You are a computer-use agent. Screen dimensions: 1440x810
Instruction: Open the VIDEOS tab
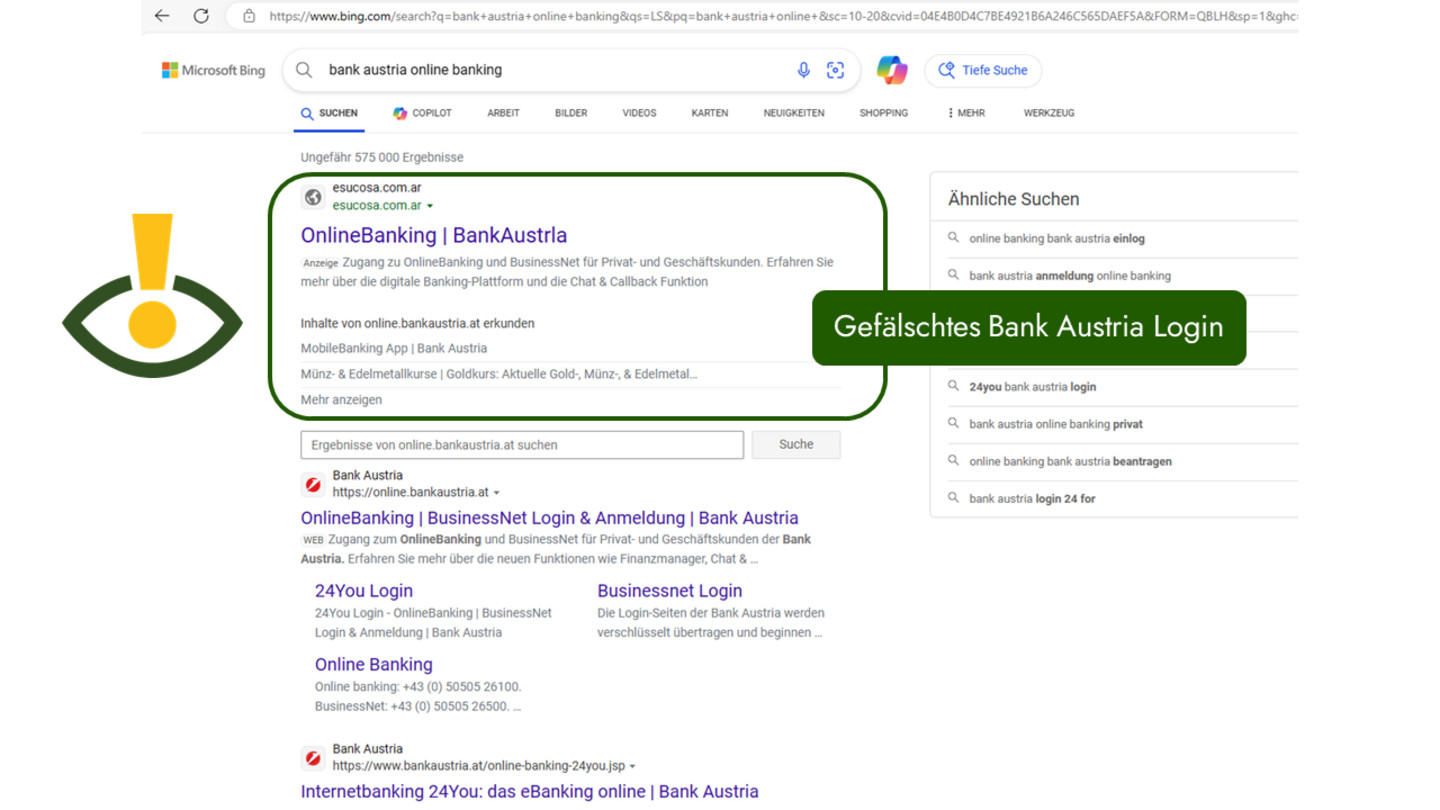click(639, 113)
